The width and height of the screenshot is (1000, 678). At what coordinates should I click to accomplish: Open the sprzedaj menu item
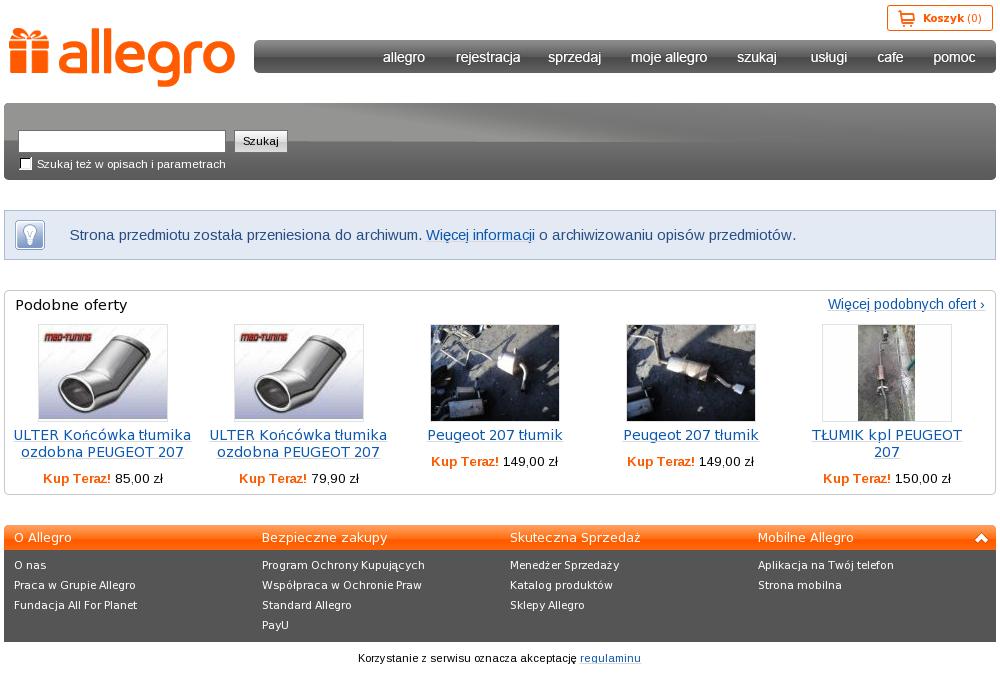(x=574, y=57)
